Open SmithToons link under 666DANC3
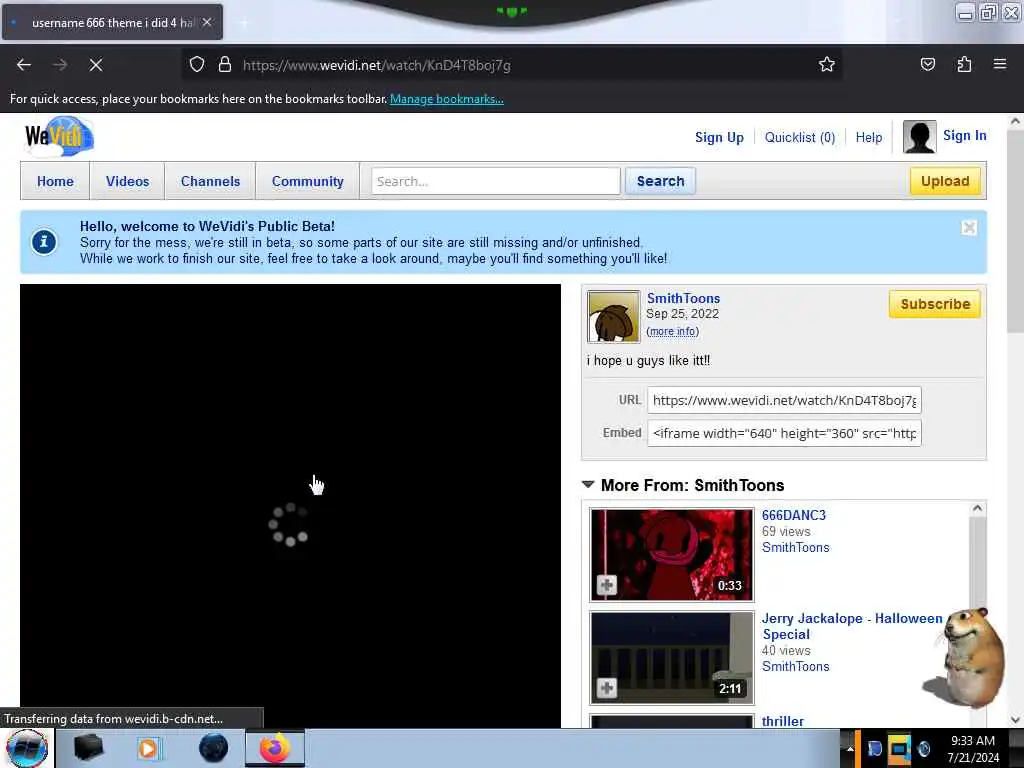Viewport: 1024px width, 768px height. (795, 547)
